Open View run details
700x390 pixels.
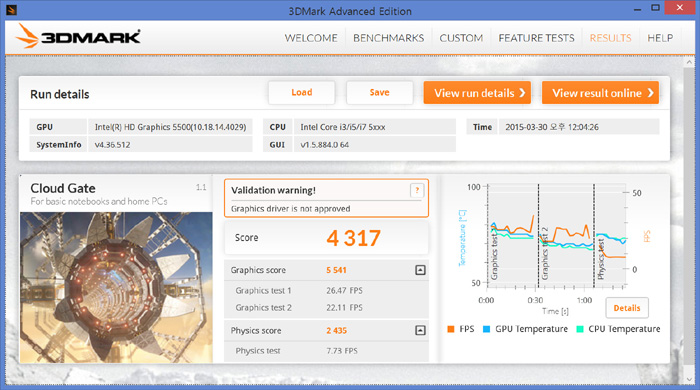pos(477,93)
